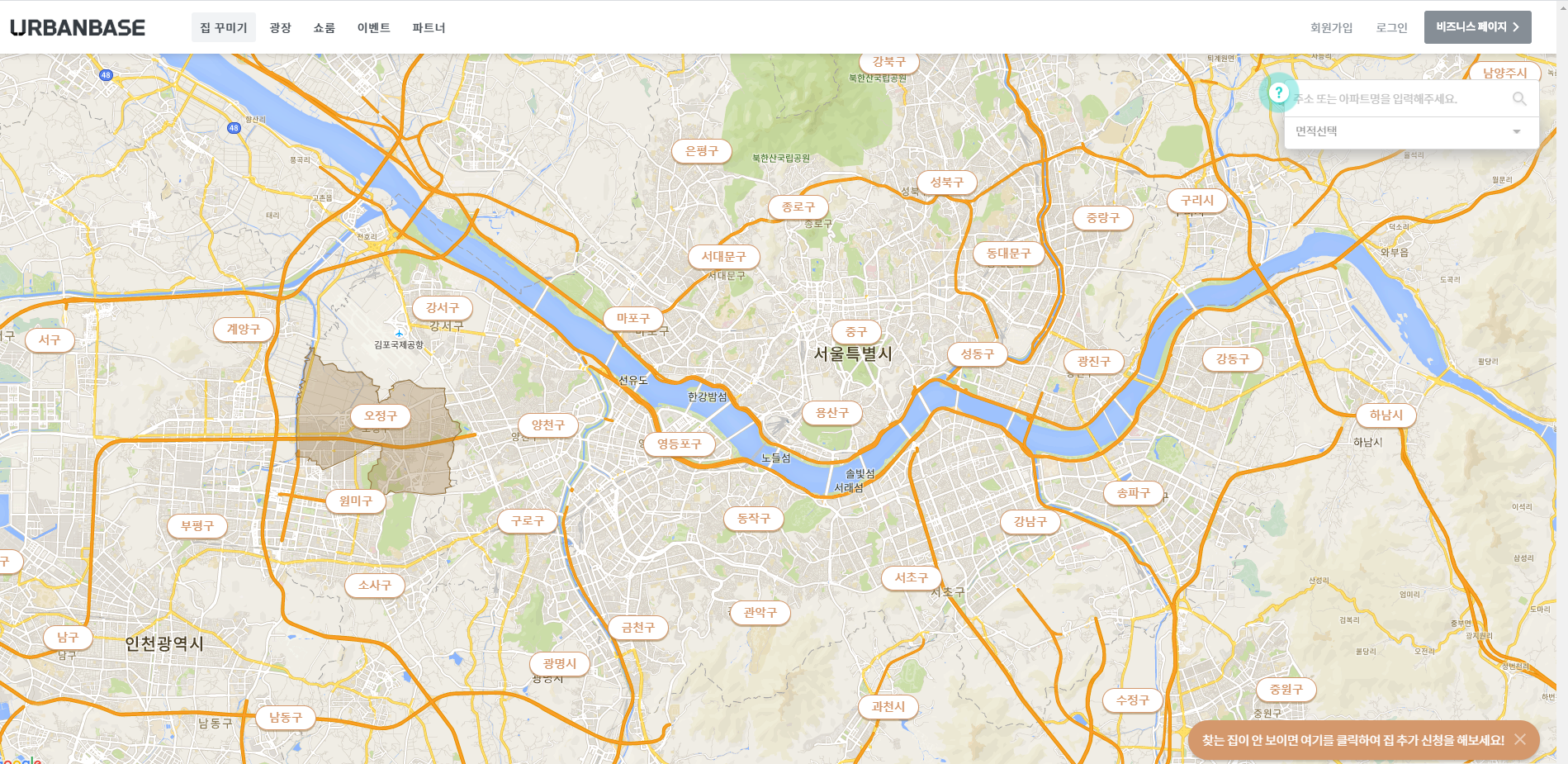The height and width of the screenshot is (764, 1568).
Task: Select the 은평구 district marker
Action: [702, 151]
